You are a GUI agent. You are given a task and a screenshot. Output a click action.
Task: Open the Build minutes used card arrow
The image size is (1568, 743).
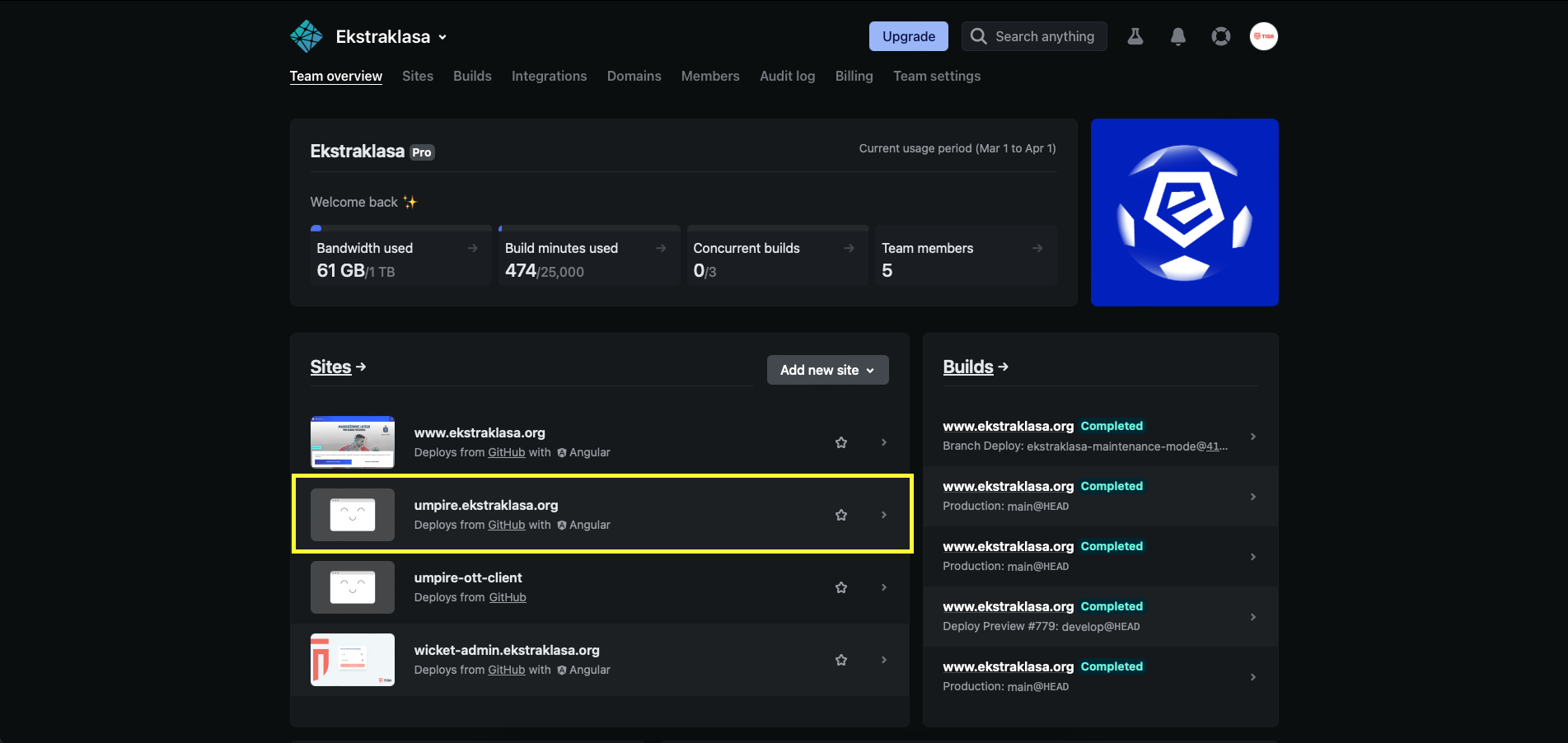[661, 248]
